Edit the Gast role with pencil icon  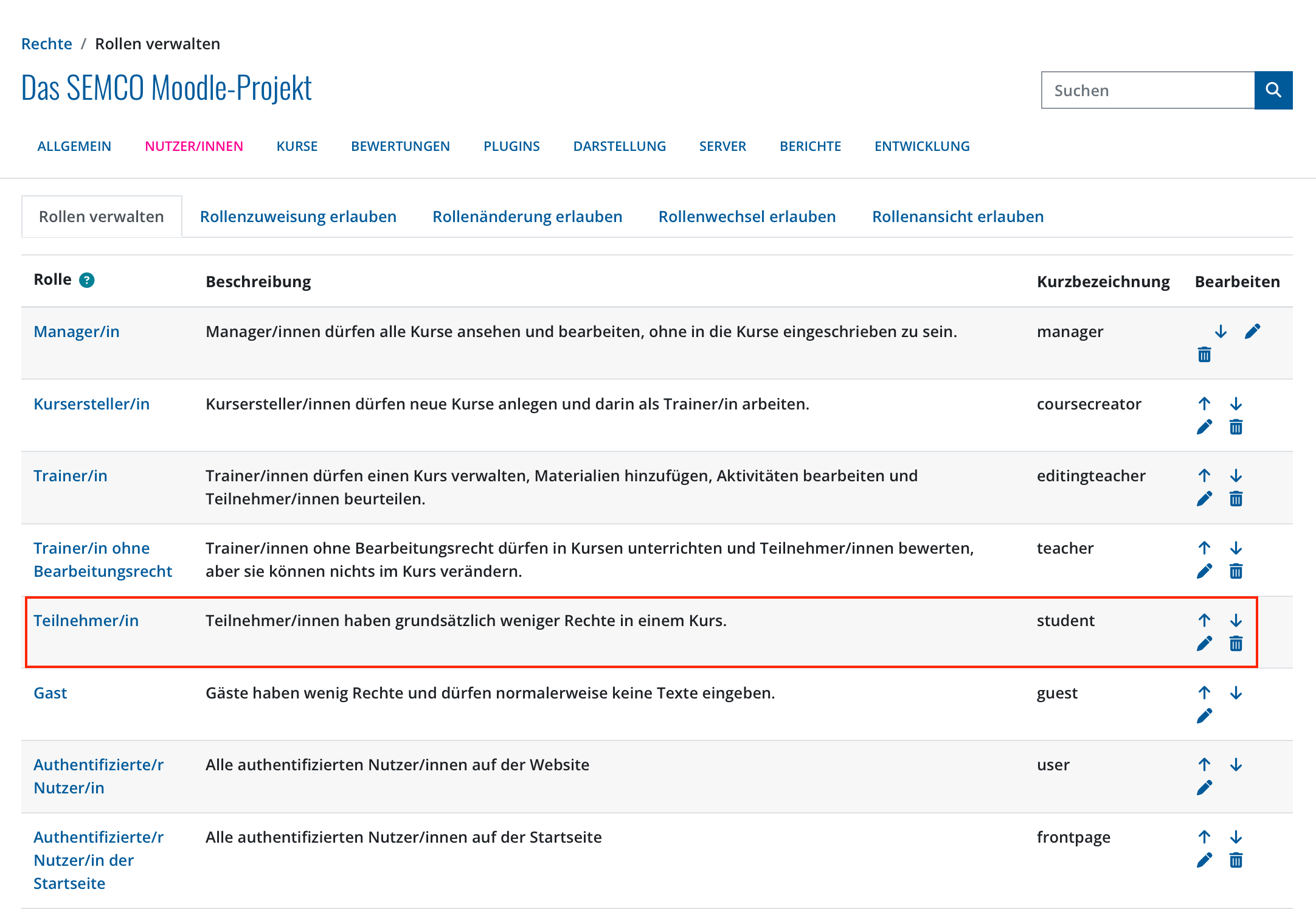click(x=1204, y=716)
